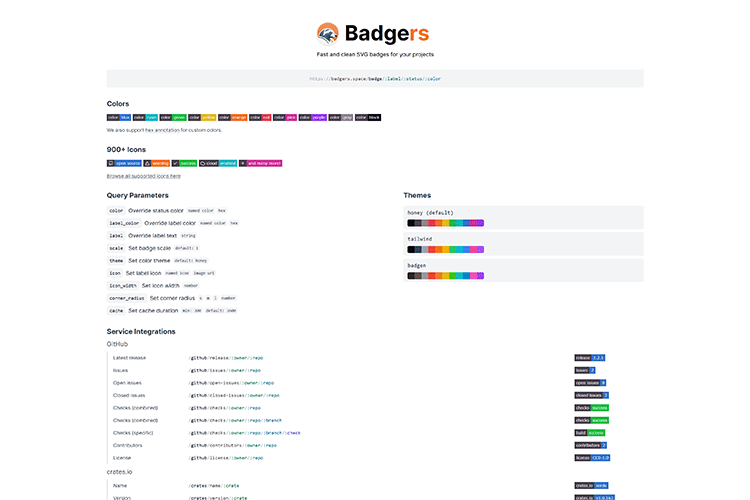This screenshot has height=500, width=750.
Task: Click the corner_radius parameter tag
Action: (x=127, y=298)
